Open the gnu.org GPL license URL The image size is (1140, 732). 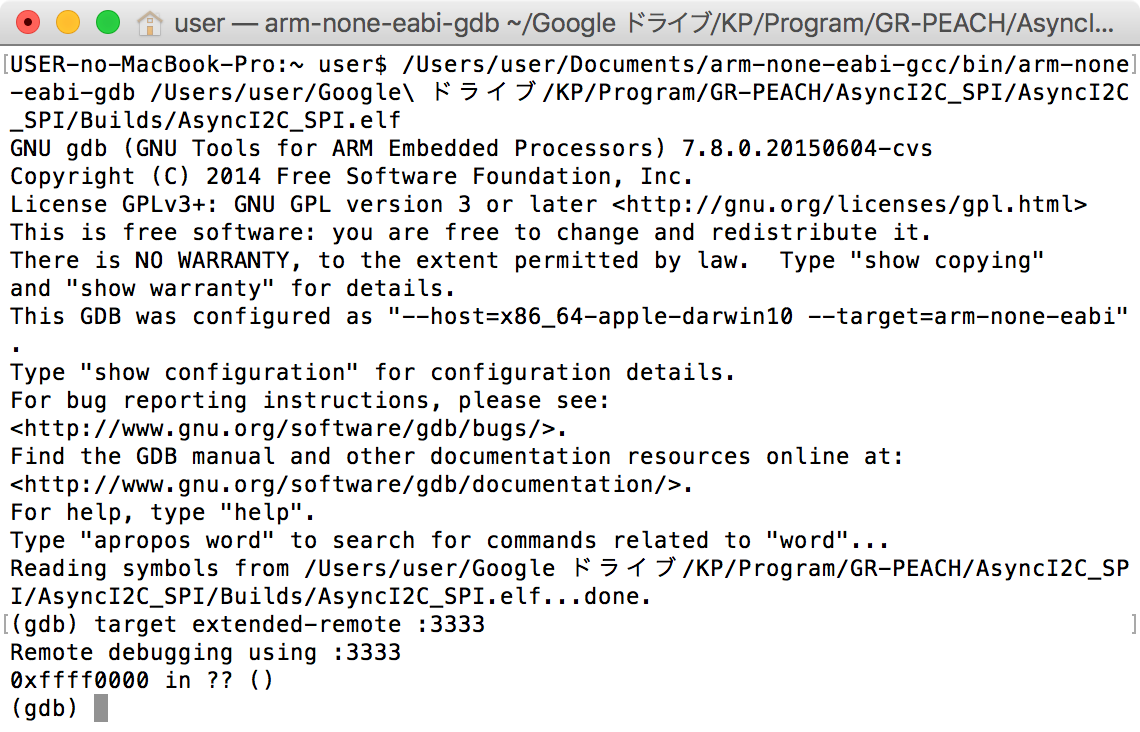(x=849, y=205)
